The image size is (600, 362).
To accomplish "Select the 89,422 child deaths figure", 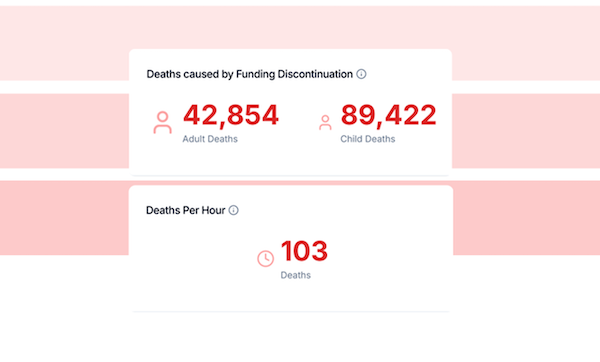I will pyautogui.click(x=388, y=115).
